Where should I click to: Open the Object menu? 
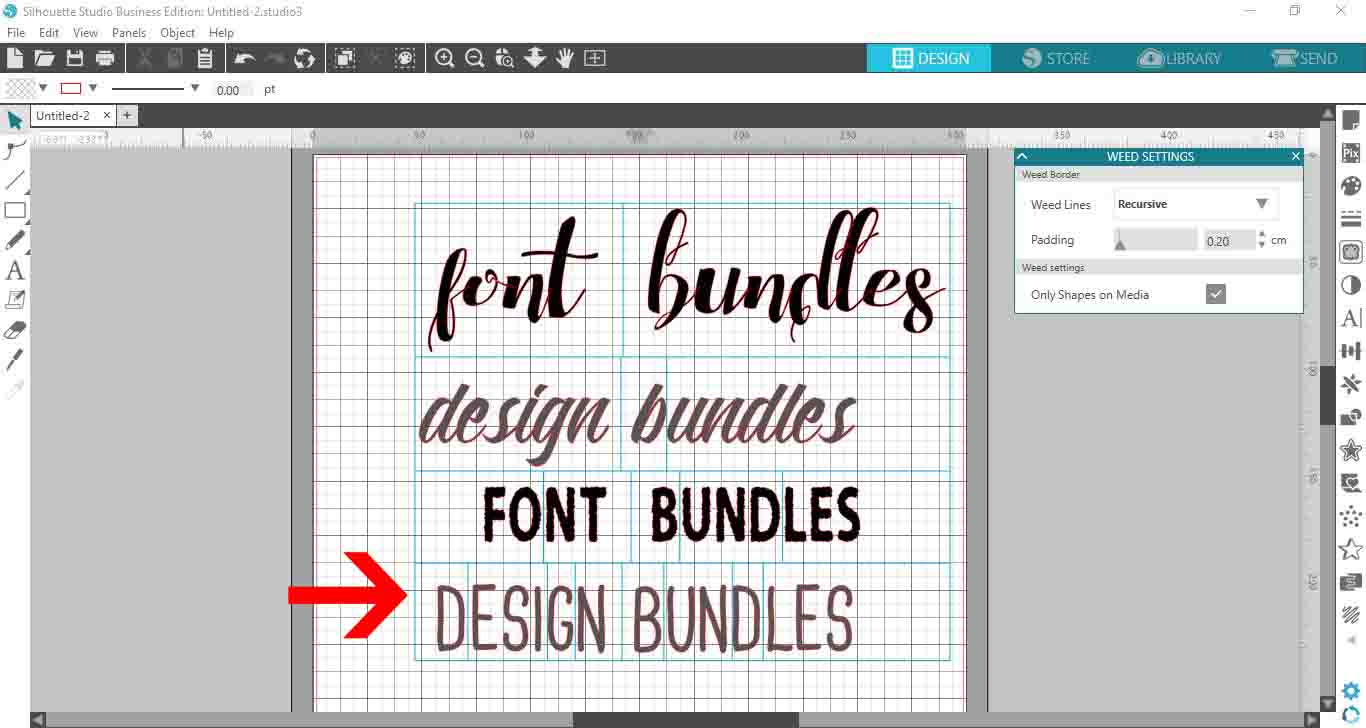[x=178, y=32]
